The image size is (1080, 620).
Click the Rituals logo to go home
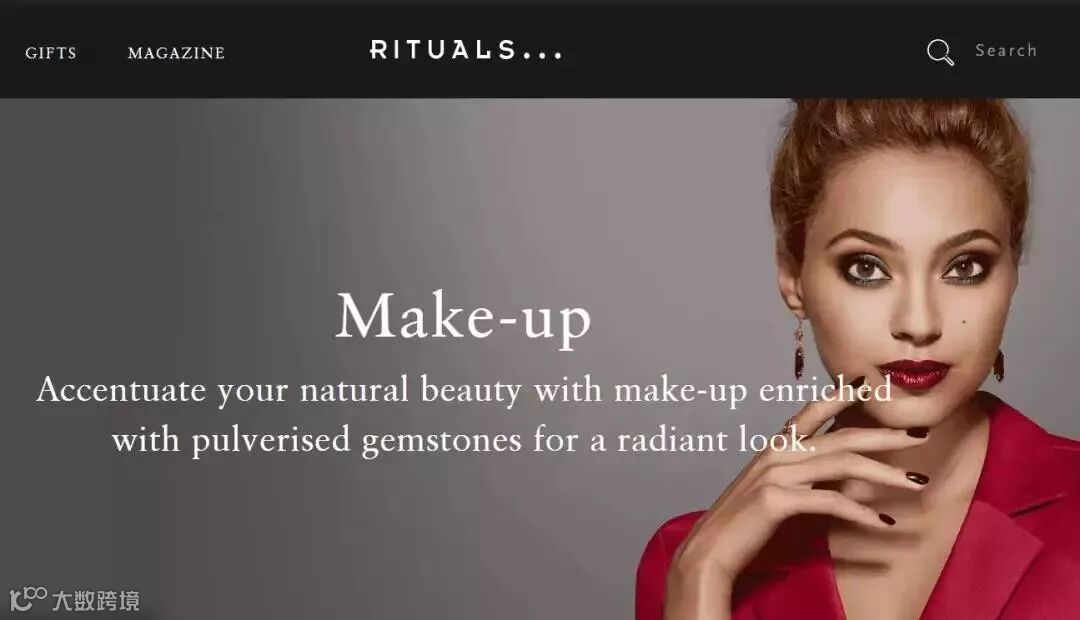pyautogui.click(x=466, y=50)
